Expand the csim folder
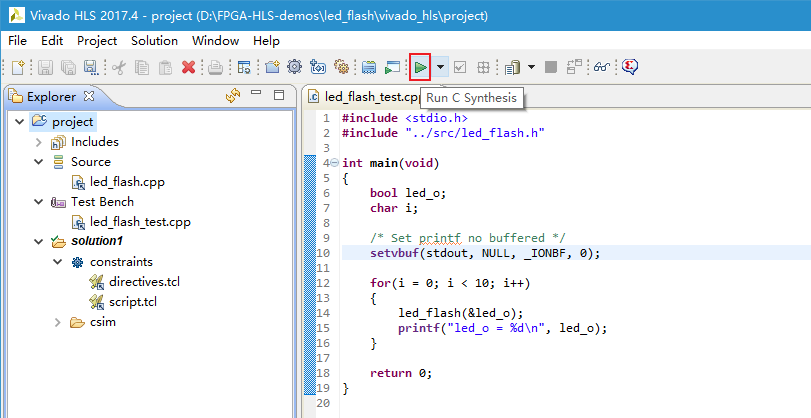 pyautogui.click(x=57, y=322)
